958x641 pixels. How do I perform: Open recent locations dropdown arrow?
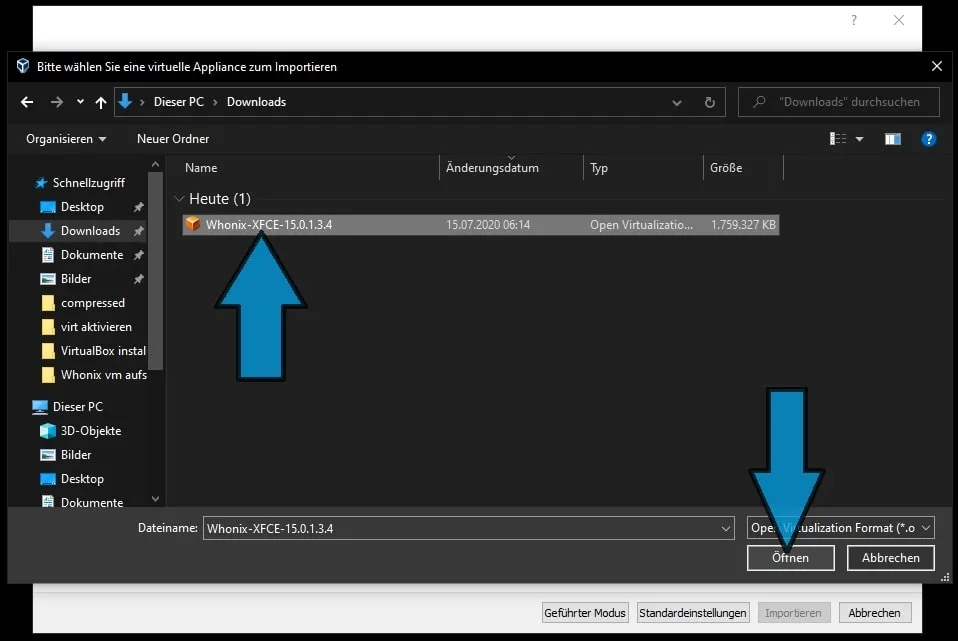click(x=80, y=102)
